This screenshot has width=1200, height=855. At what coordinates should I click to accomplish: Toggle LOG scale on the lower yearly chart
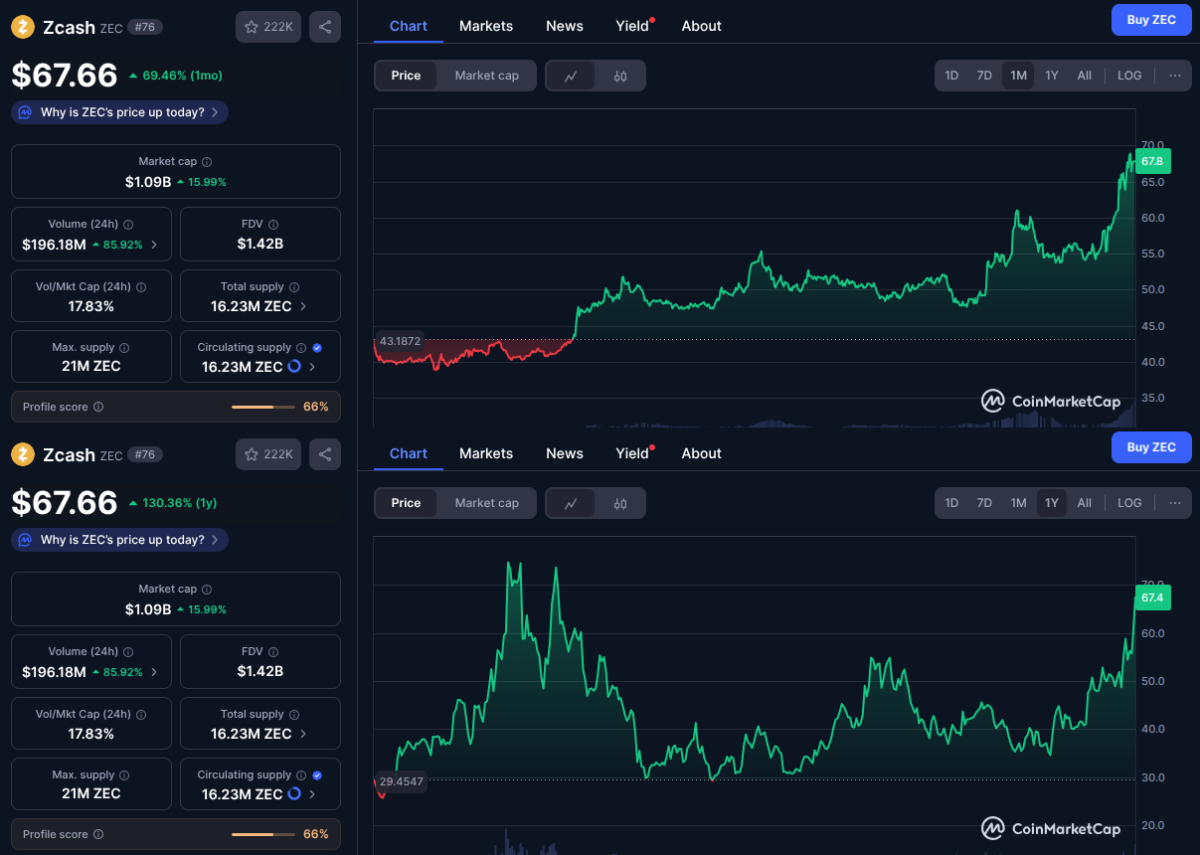[1129, 503]
